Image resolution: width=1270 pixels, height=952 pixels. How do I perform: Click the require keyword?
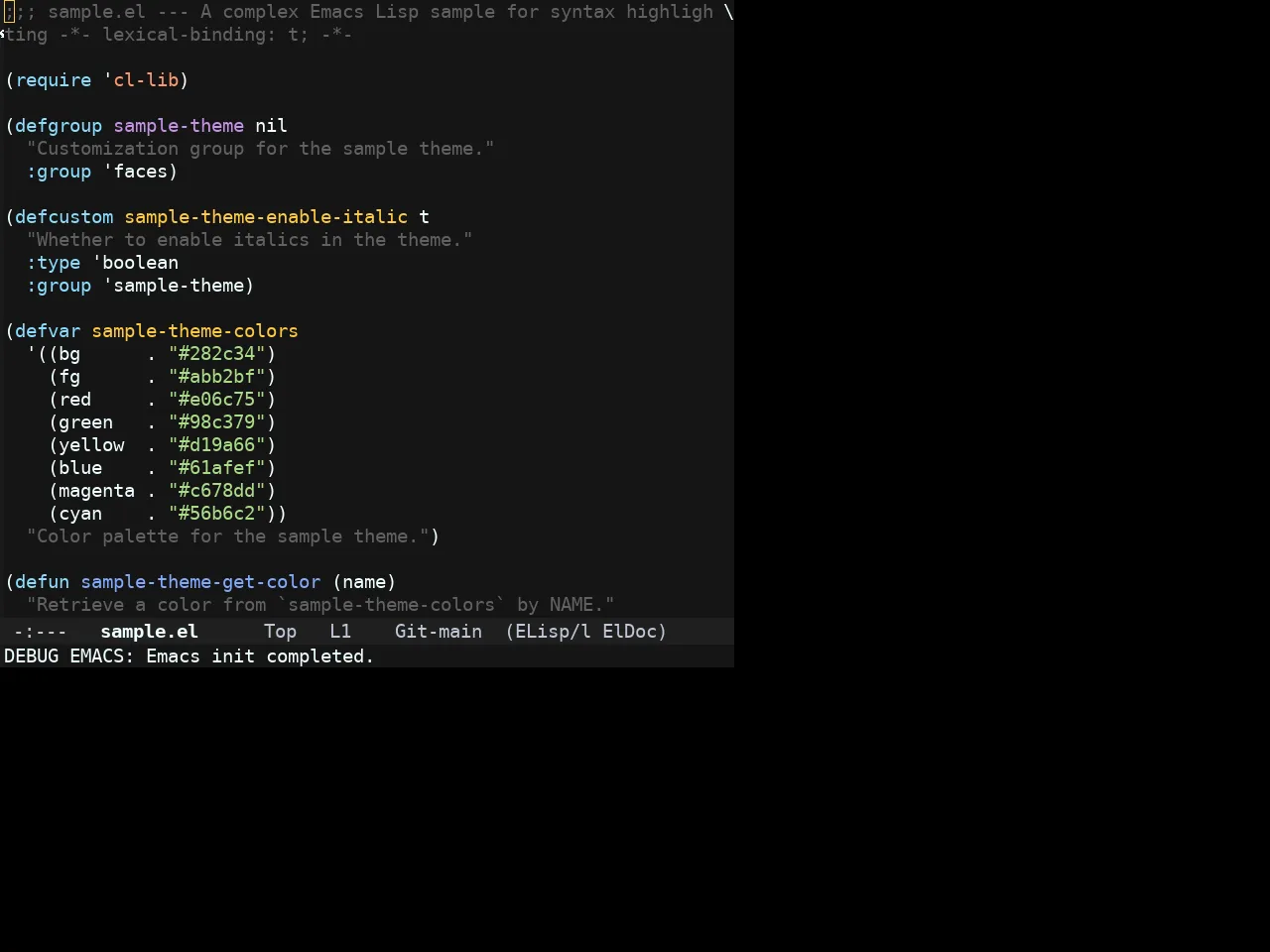(x=53, y=80)
